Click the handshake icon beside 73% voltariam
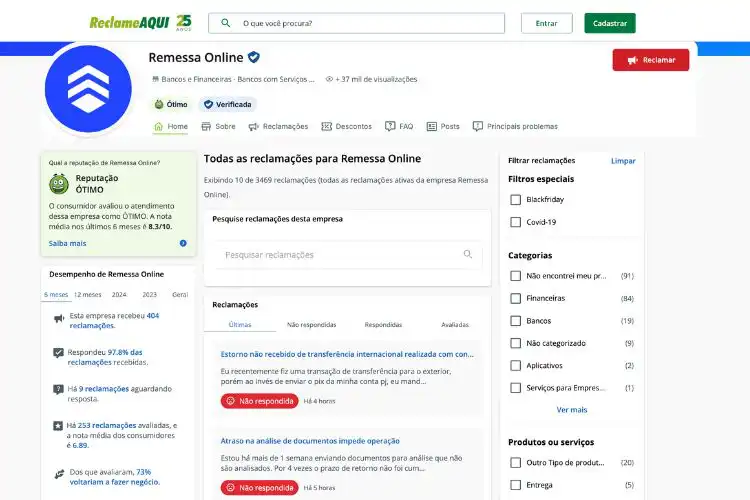 pyautogui.click(x=59, y=475)
